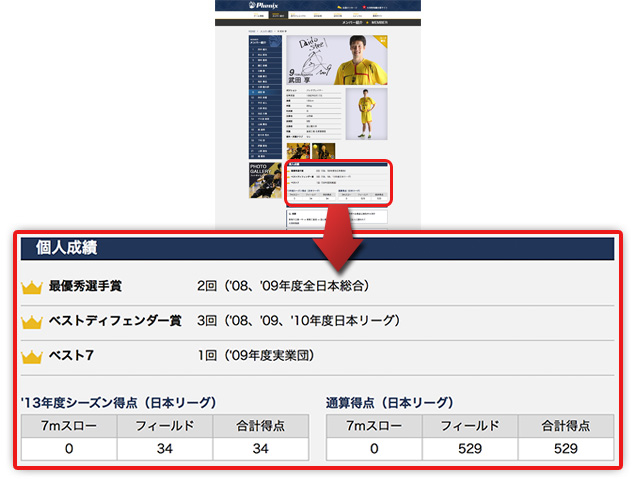The height and width of the screenshot is (479, 640).
Task: Click the text 1回('09年度実業団)
Action: coord(256,355)
